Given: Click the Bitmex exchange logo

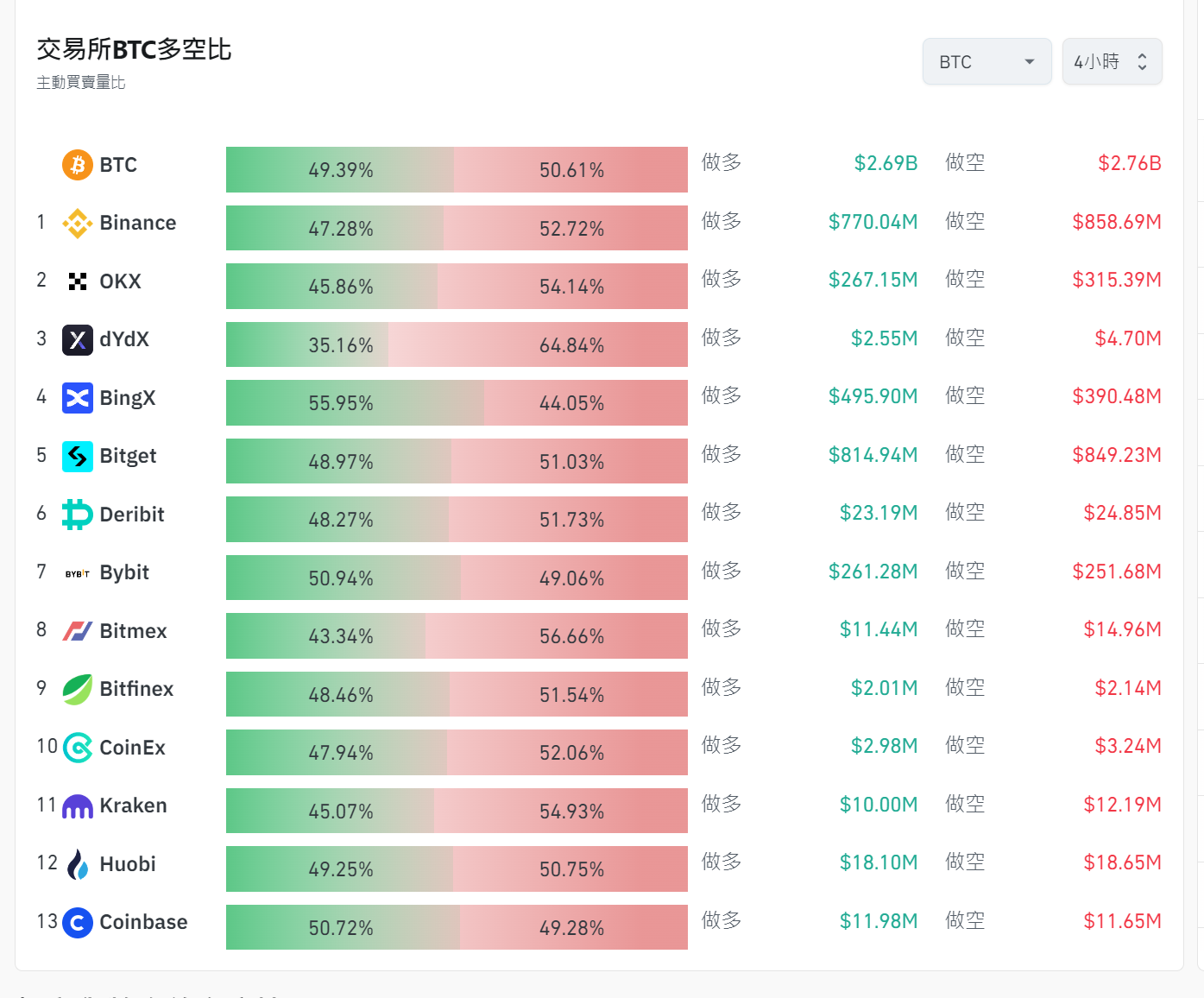Looking at the screenshot, I should click(78, 631).
